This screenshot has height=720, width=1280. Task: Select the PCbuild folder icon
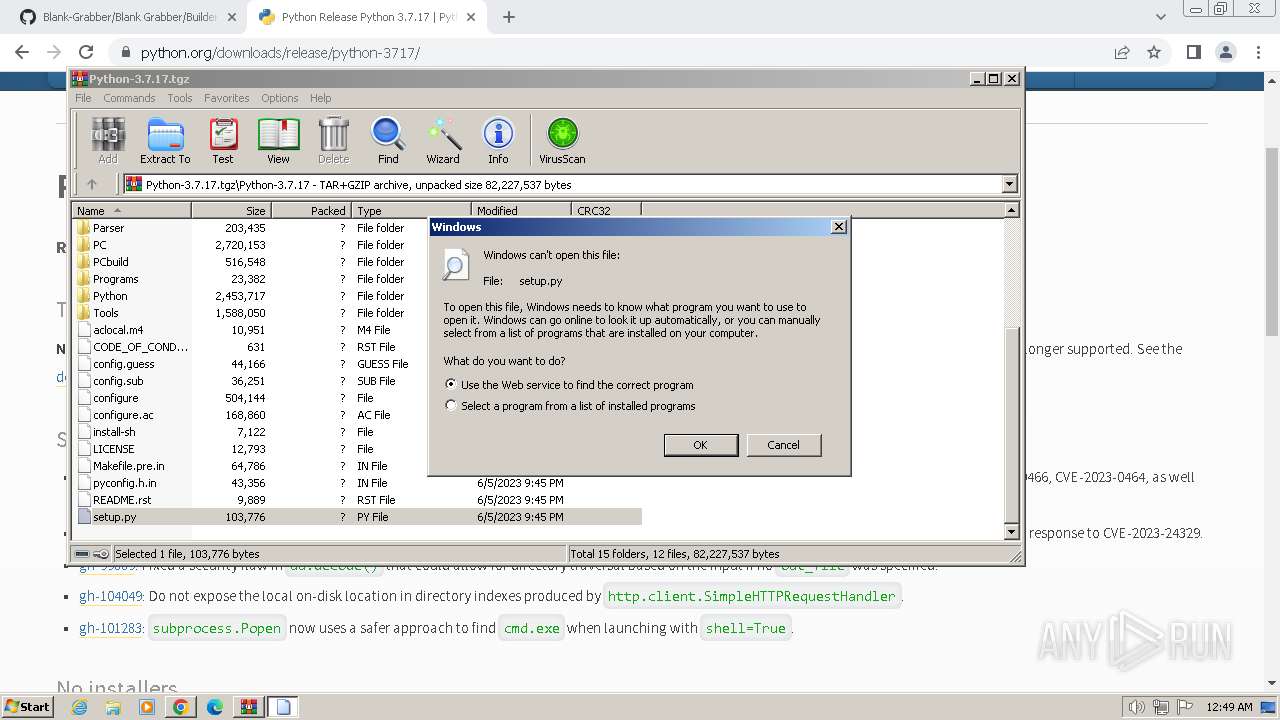(x=84, y=262)
